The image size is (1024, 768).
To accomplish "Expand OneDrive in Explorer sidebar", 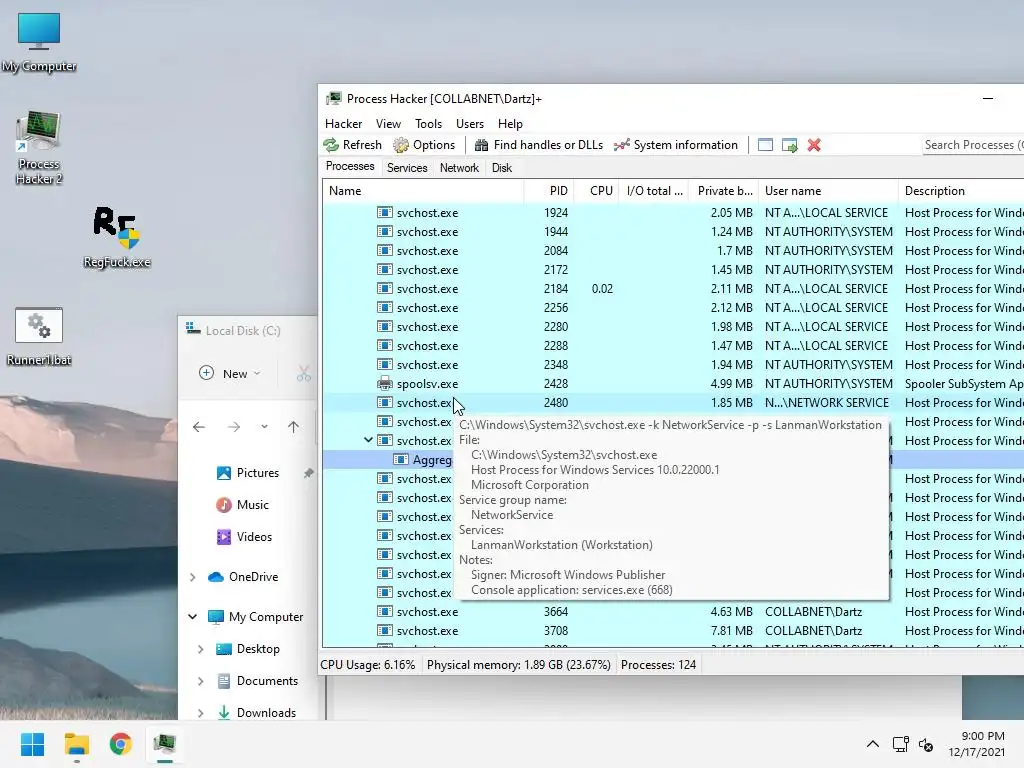I will 193,577.
